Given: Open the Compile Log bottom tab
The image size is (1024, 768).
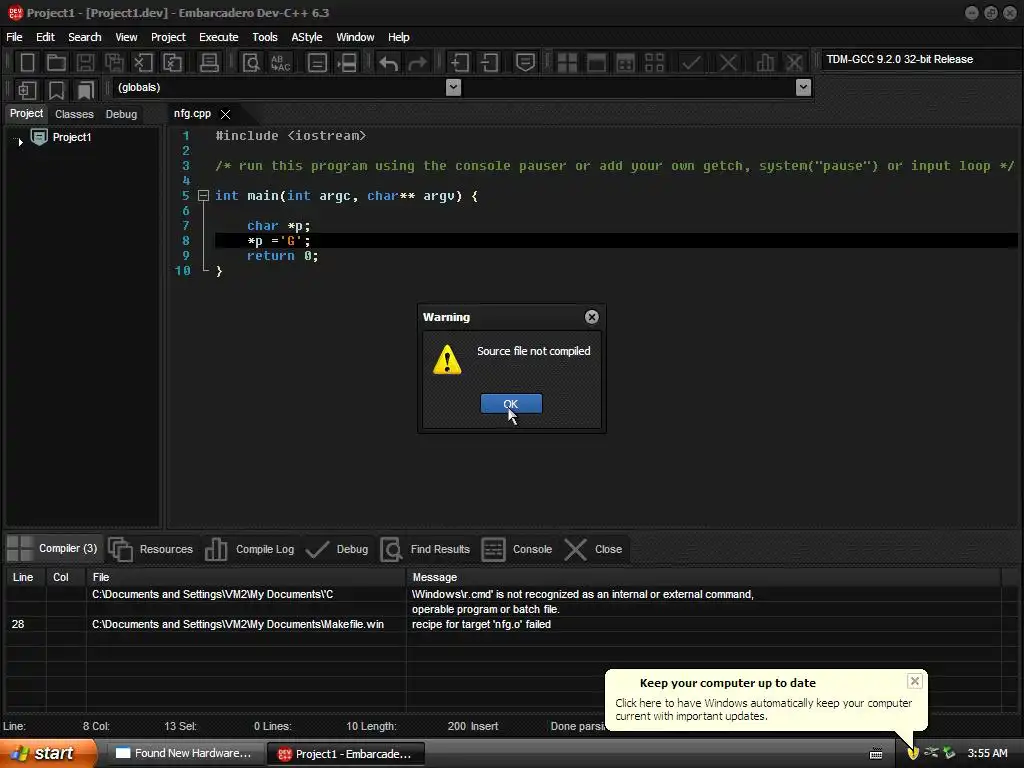Looking at the screenshot, I should (249, 549).
